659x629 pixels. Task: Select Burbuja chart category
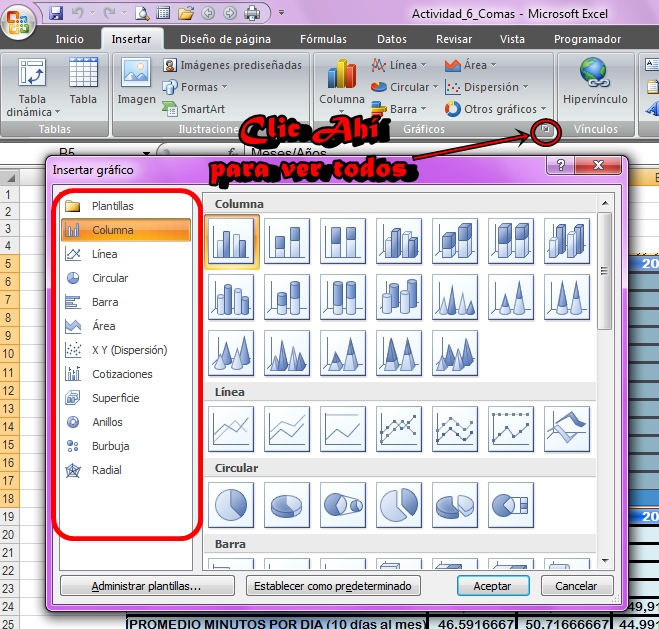(126, 446)
